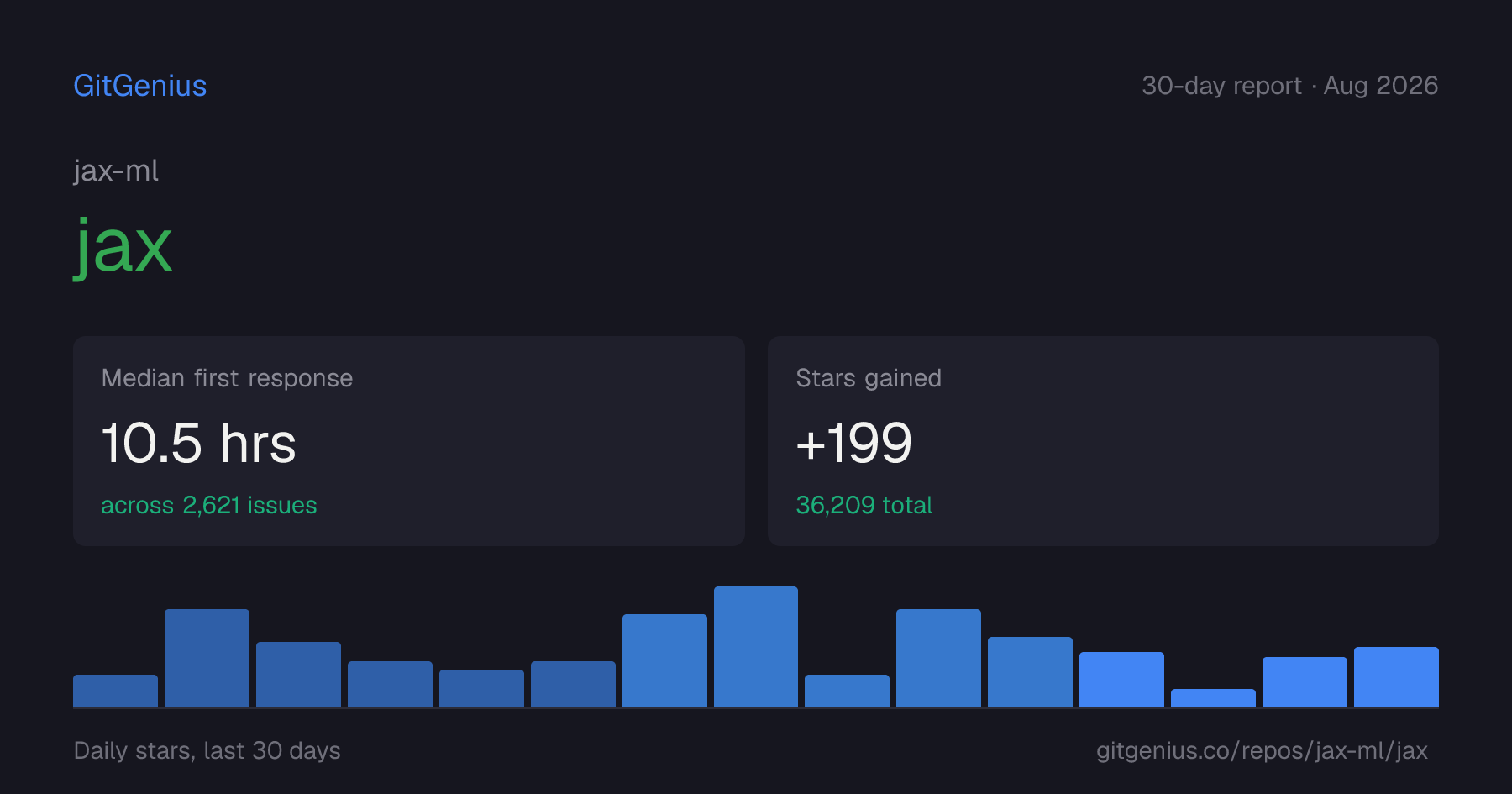Click the large green jax repository title

(x=123, y=247)
